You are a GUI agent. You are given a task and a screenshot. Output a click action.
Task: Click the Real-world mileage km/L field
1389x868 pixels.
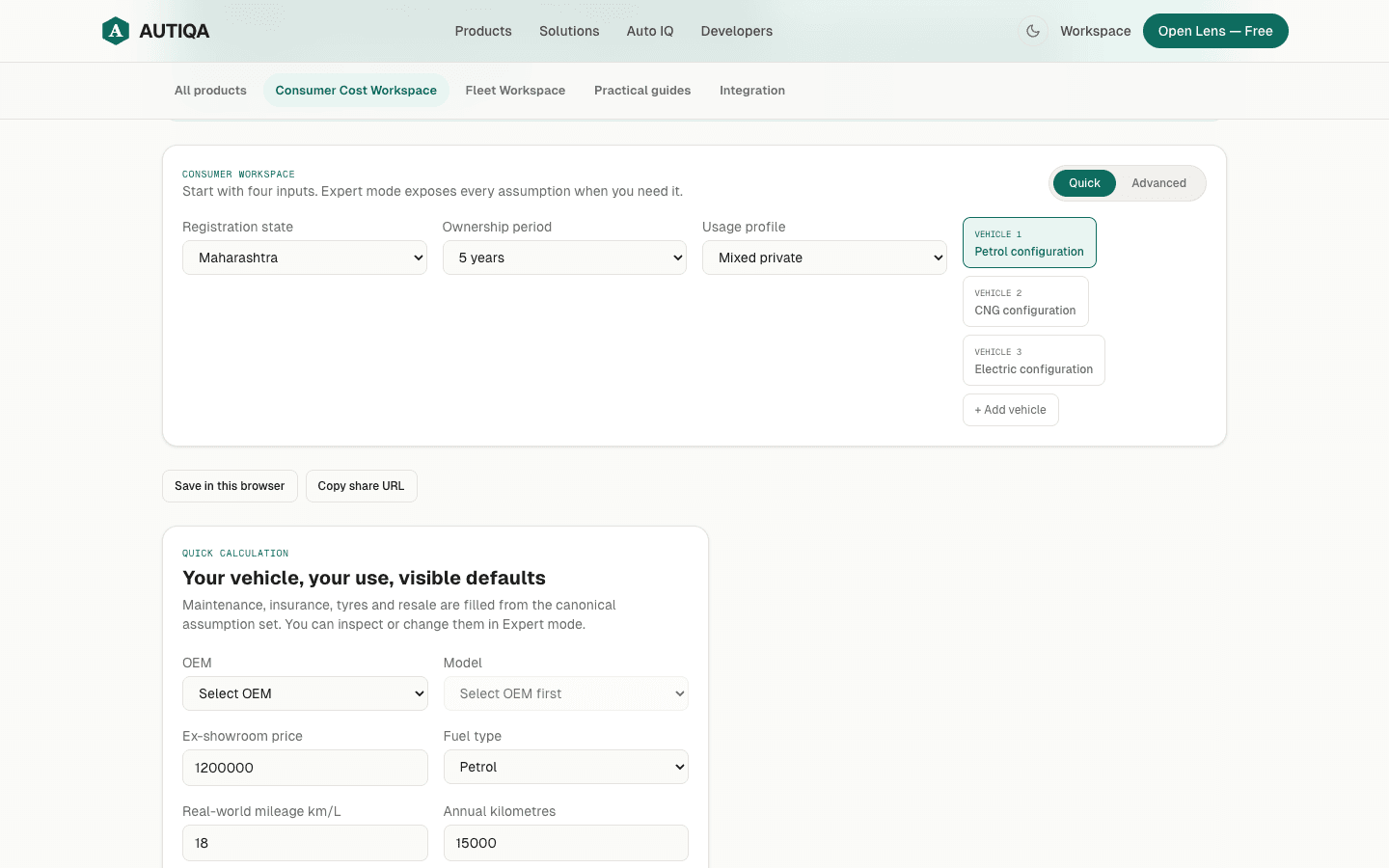pyautogui.click(x=305, y=843)
